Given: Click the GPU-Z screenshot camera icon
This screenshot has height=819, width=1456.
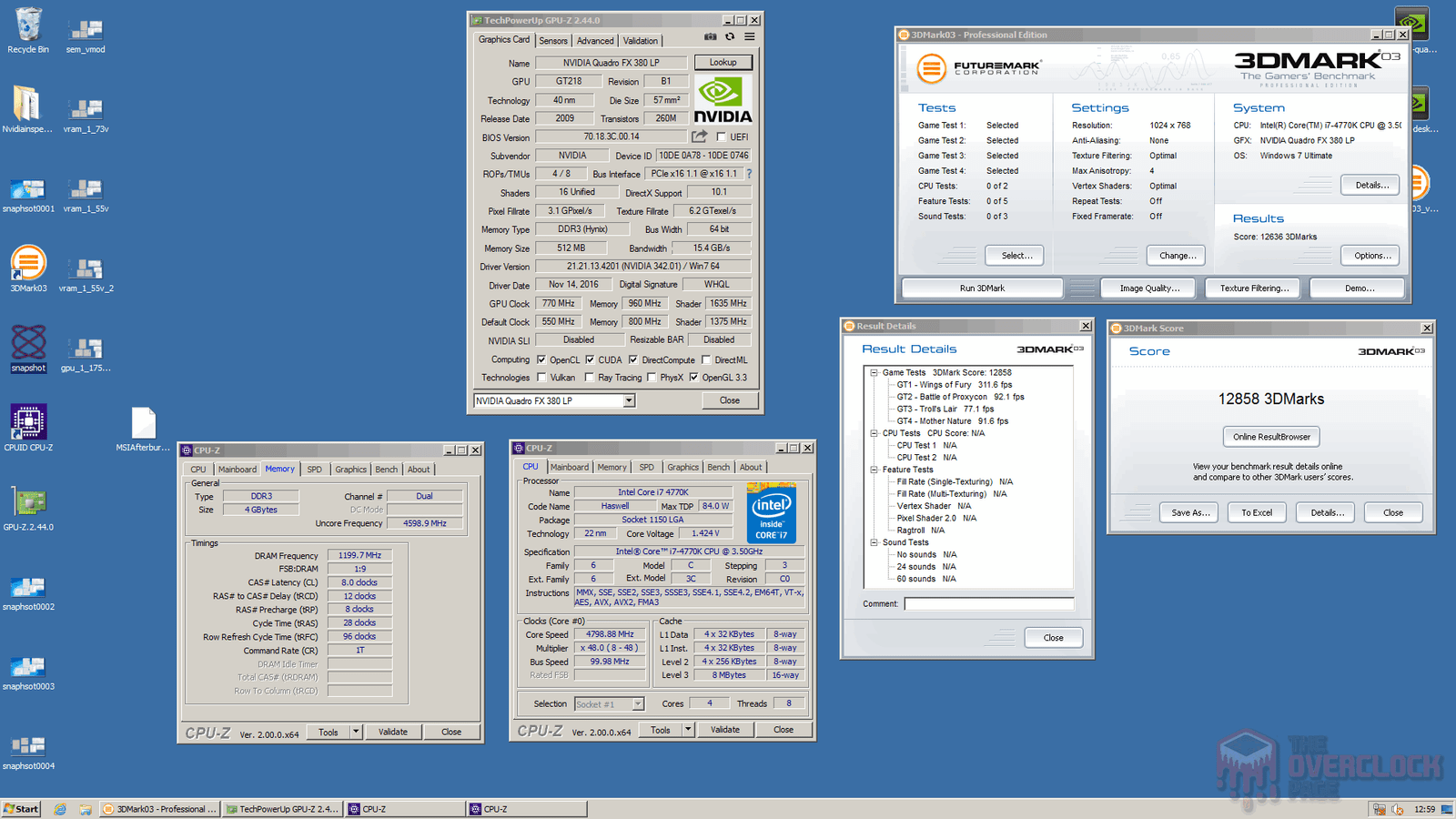Looking at the screenshot, I should click(711, 37).
